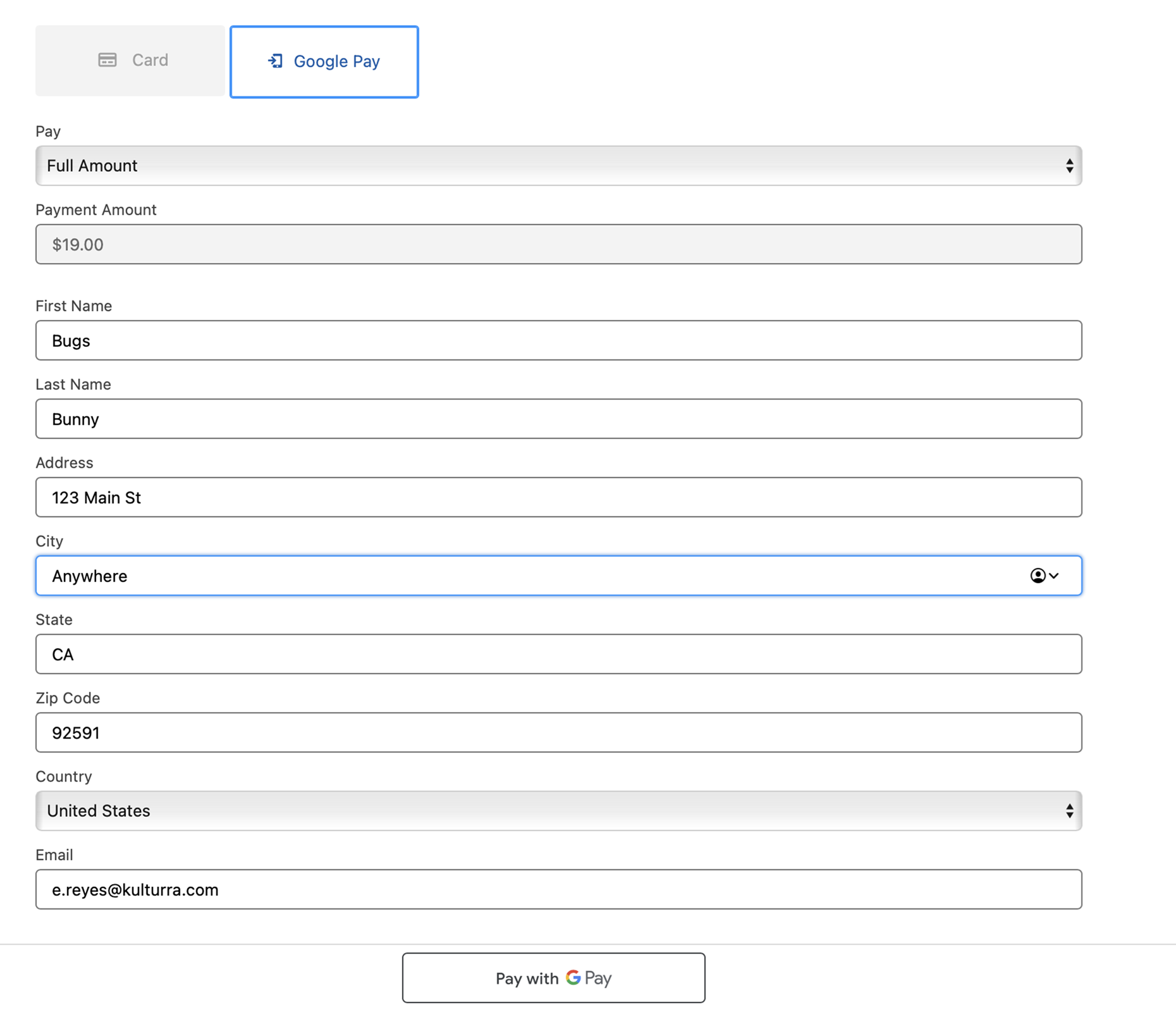Switch to the Card payment tab

pyautogui.click(x=130, y=61)
